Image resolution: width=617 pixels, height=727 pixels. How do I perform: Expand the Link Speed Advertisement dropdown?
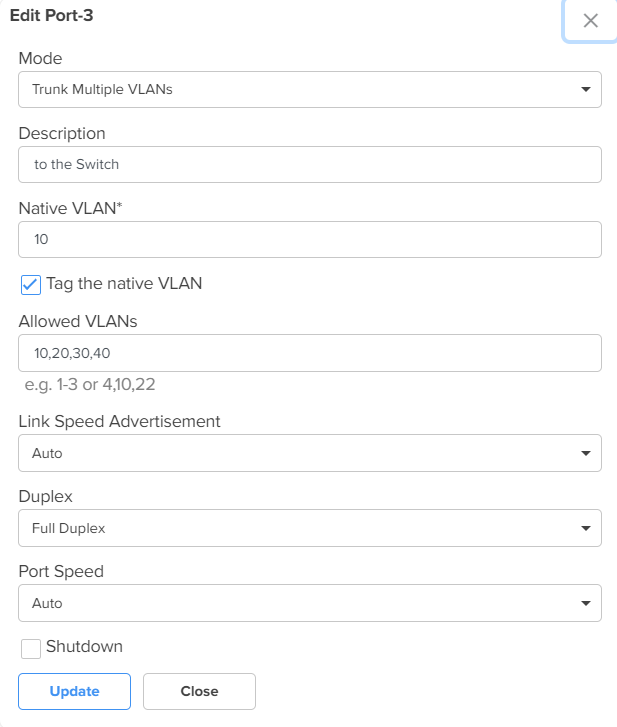(310, 453)
